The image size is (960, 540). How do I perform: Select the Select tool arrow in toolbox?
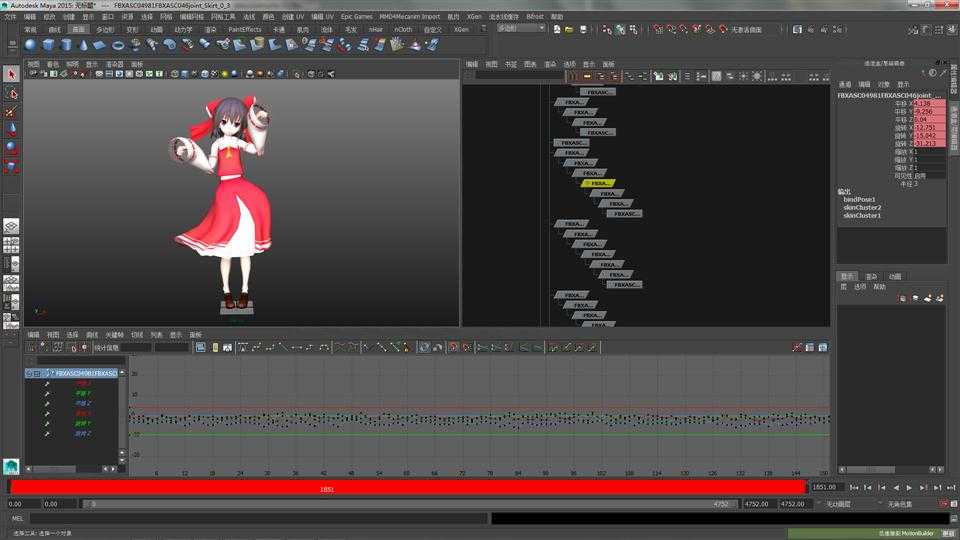click(x=11, y=74)
